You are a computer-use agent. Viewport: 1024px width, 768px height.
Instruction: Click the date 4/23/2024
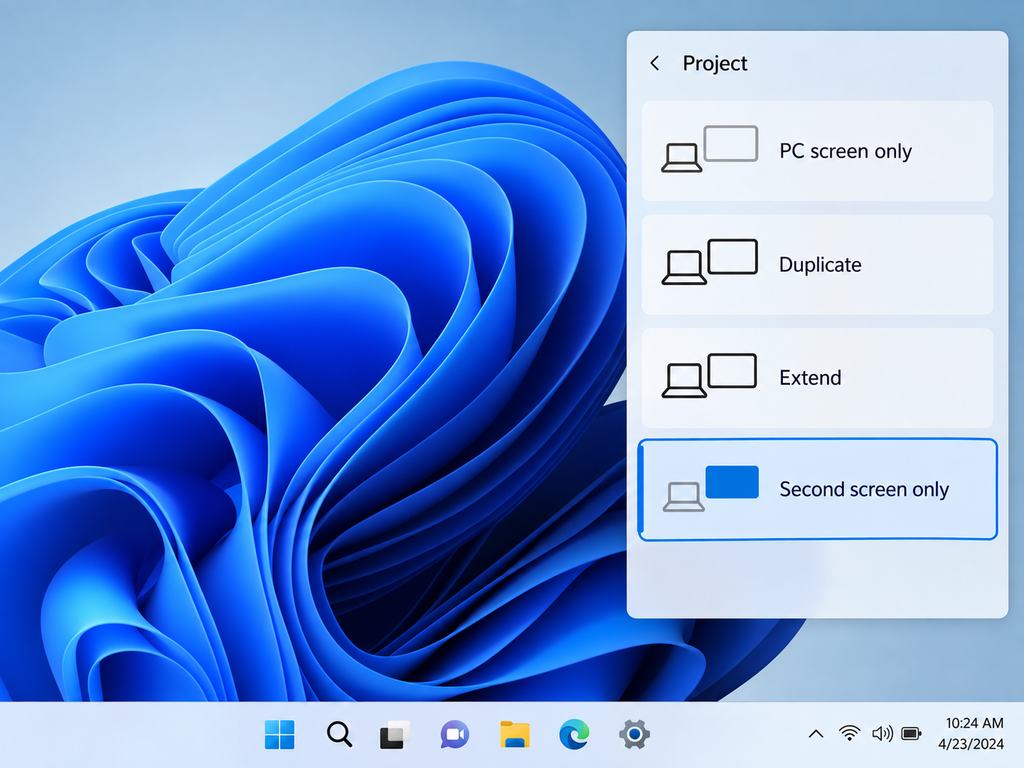pyautogui.click(x=971, y=744)
